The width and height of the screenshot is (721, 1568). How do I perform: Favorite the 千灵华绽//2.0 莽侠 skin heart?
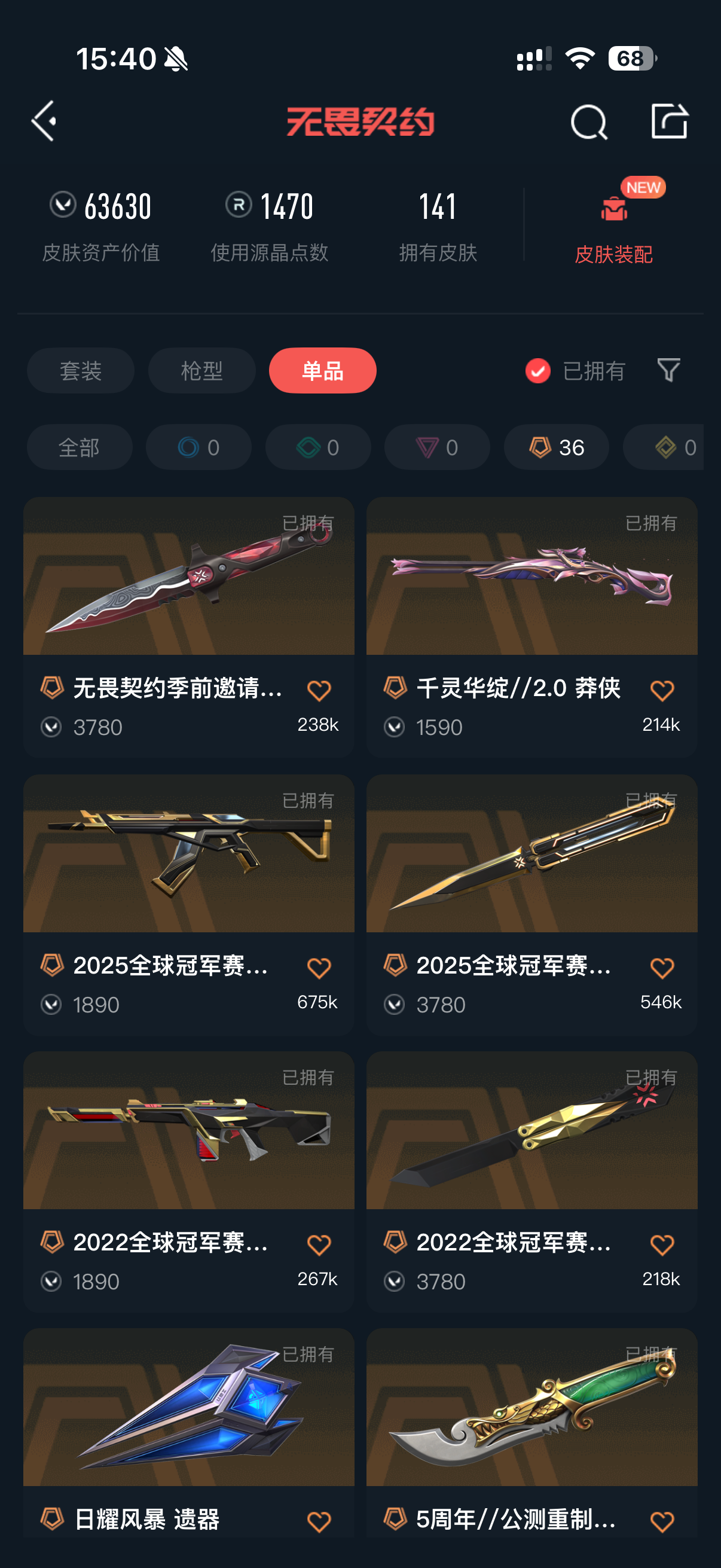(661, 691)
